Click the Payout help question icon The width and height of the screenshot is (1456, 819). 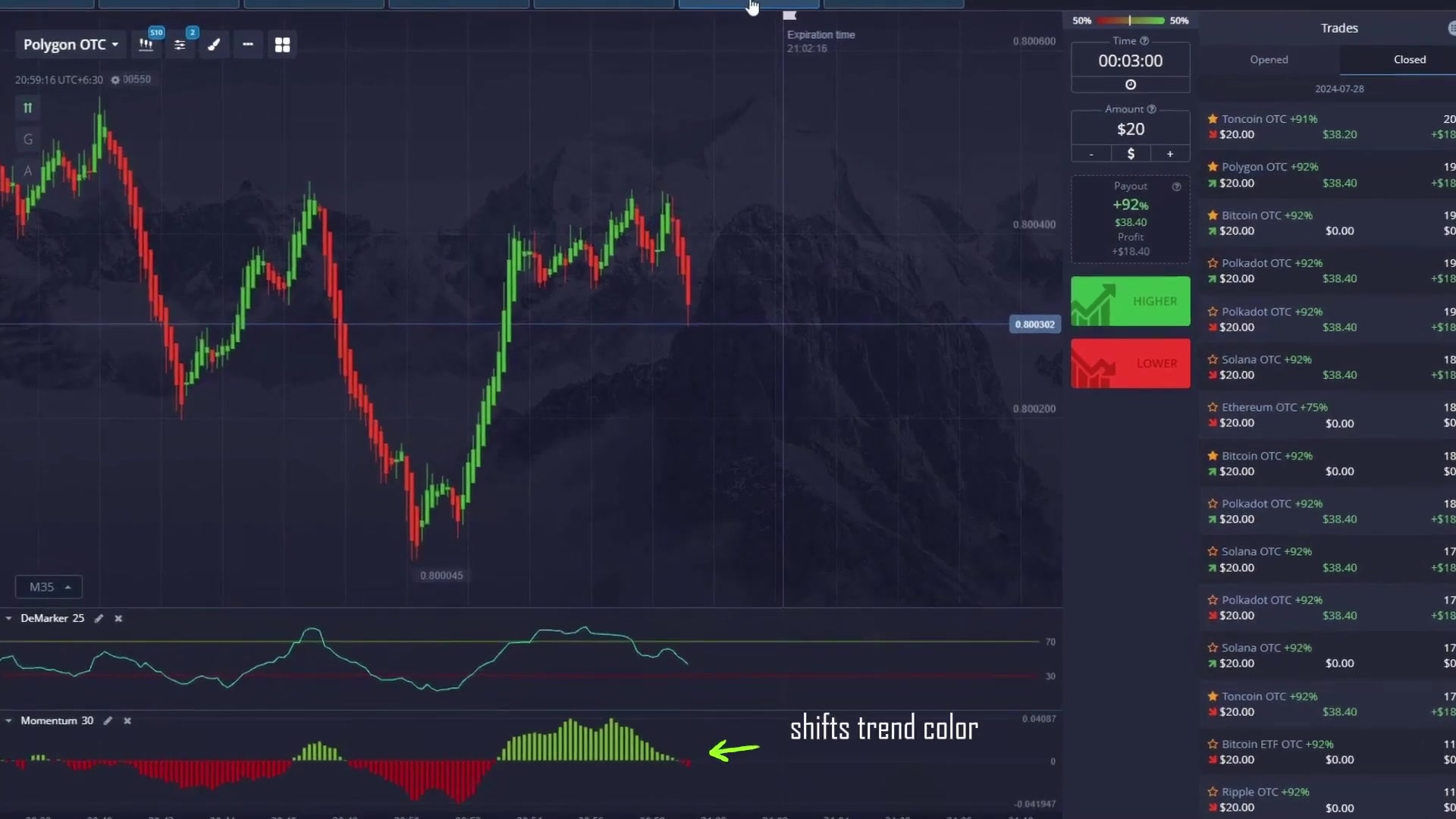click(x=1176, y=187)
